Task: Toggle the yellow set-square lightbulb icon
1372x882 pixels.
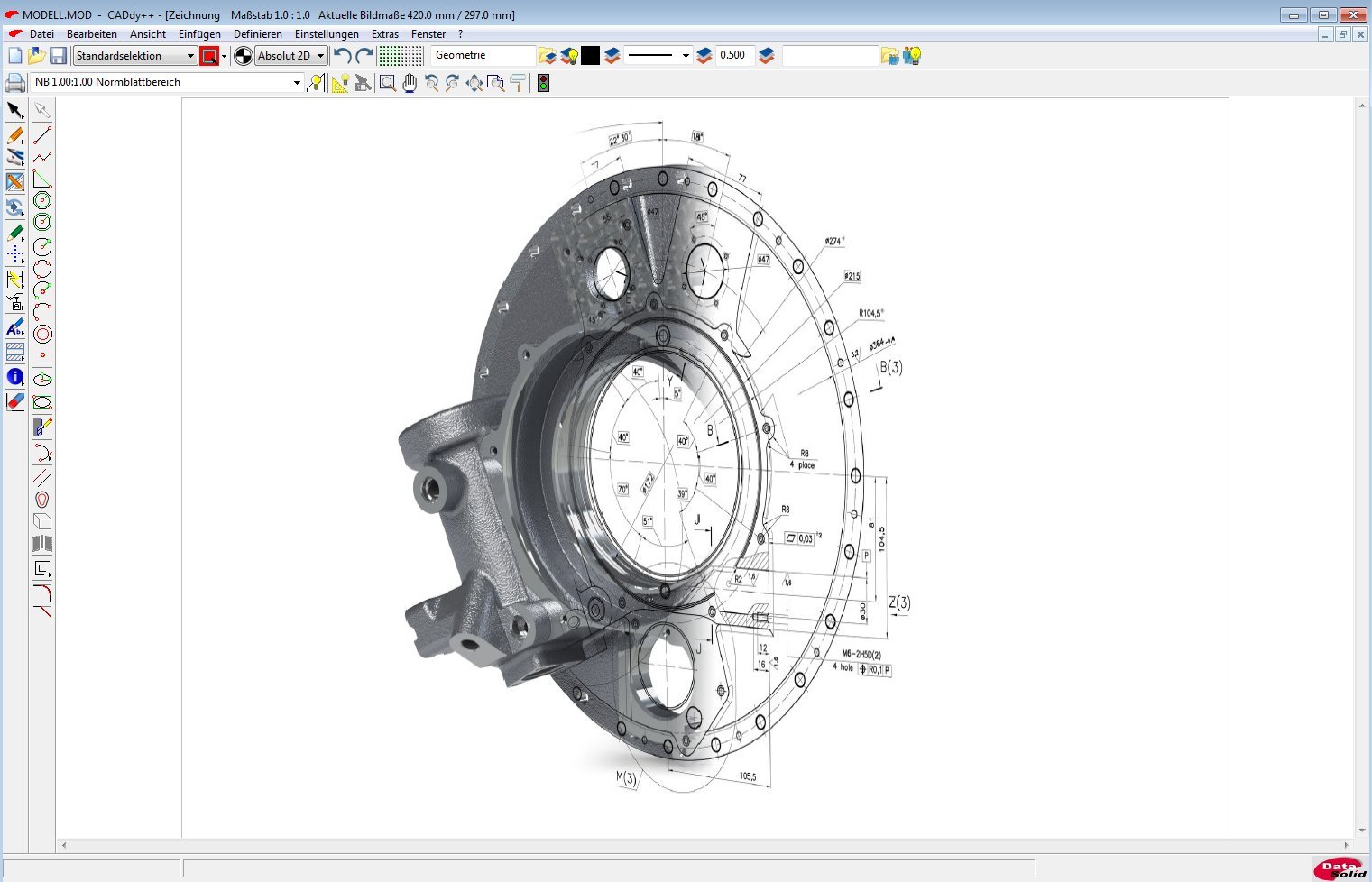Action: (340, 83)
